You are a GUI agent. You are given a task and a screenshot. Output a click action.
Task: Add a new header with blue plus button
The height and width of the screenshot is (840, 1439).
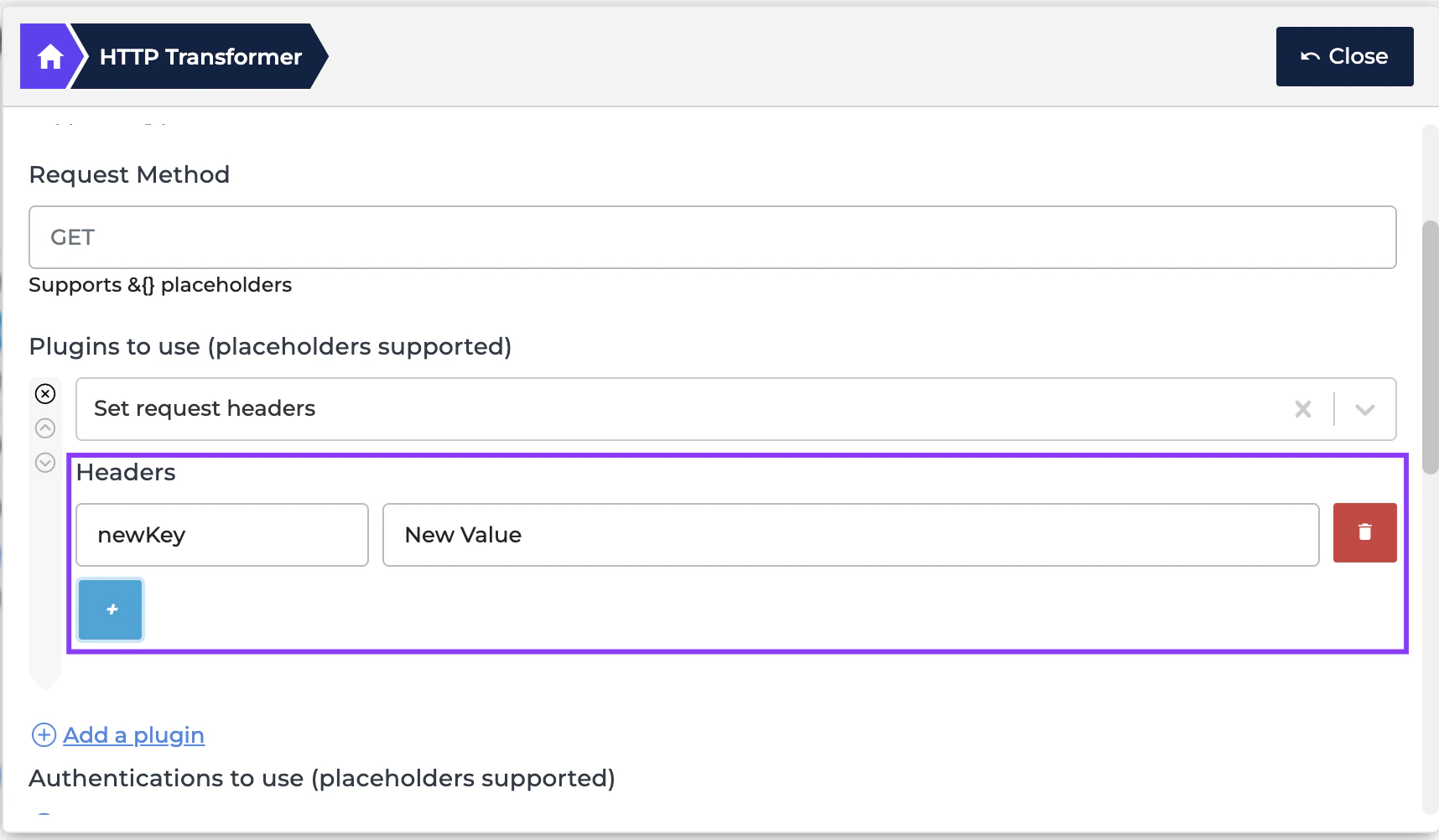click(x=111, y=609)
